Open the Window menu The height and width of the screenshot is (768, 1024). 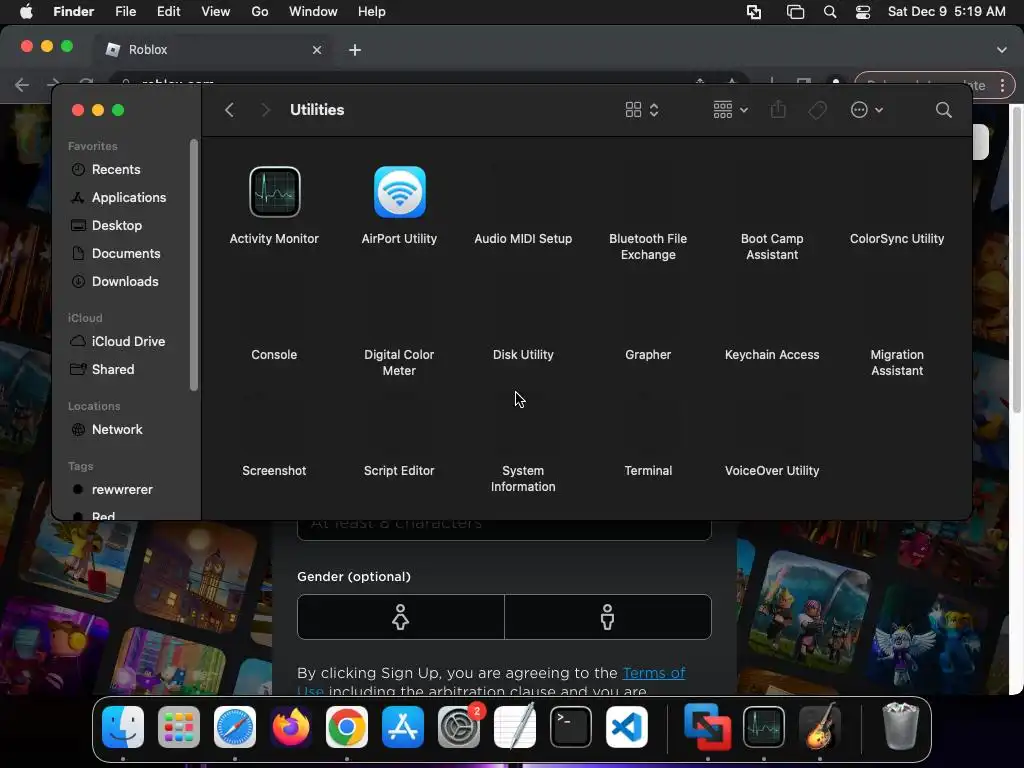[313, 12]
